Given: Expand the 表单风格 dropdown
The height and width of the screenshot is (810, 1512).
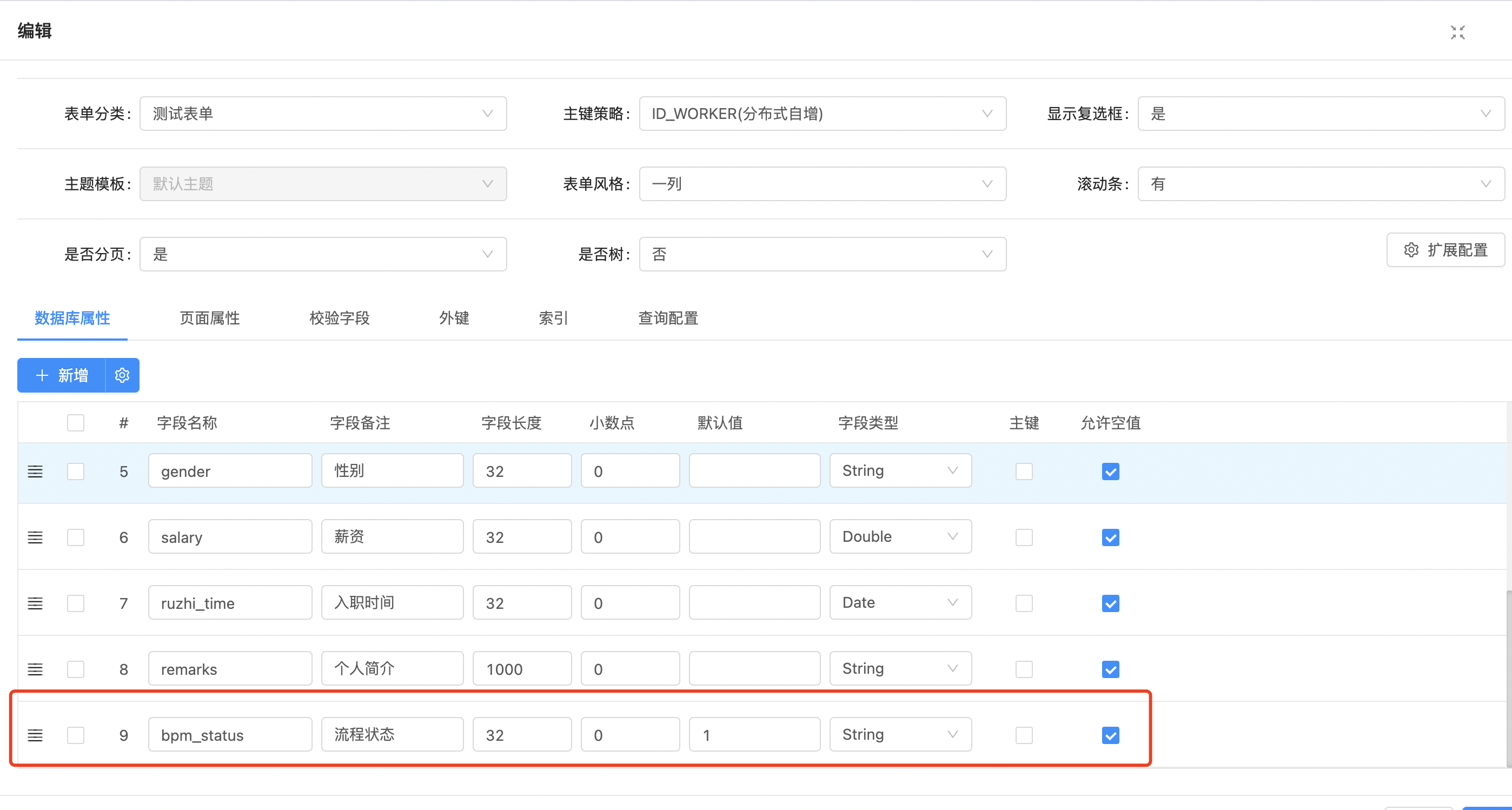Looking at the screenshot, I should coord(822,184).
